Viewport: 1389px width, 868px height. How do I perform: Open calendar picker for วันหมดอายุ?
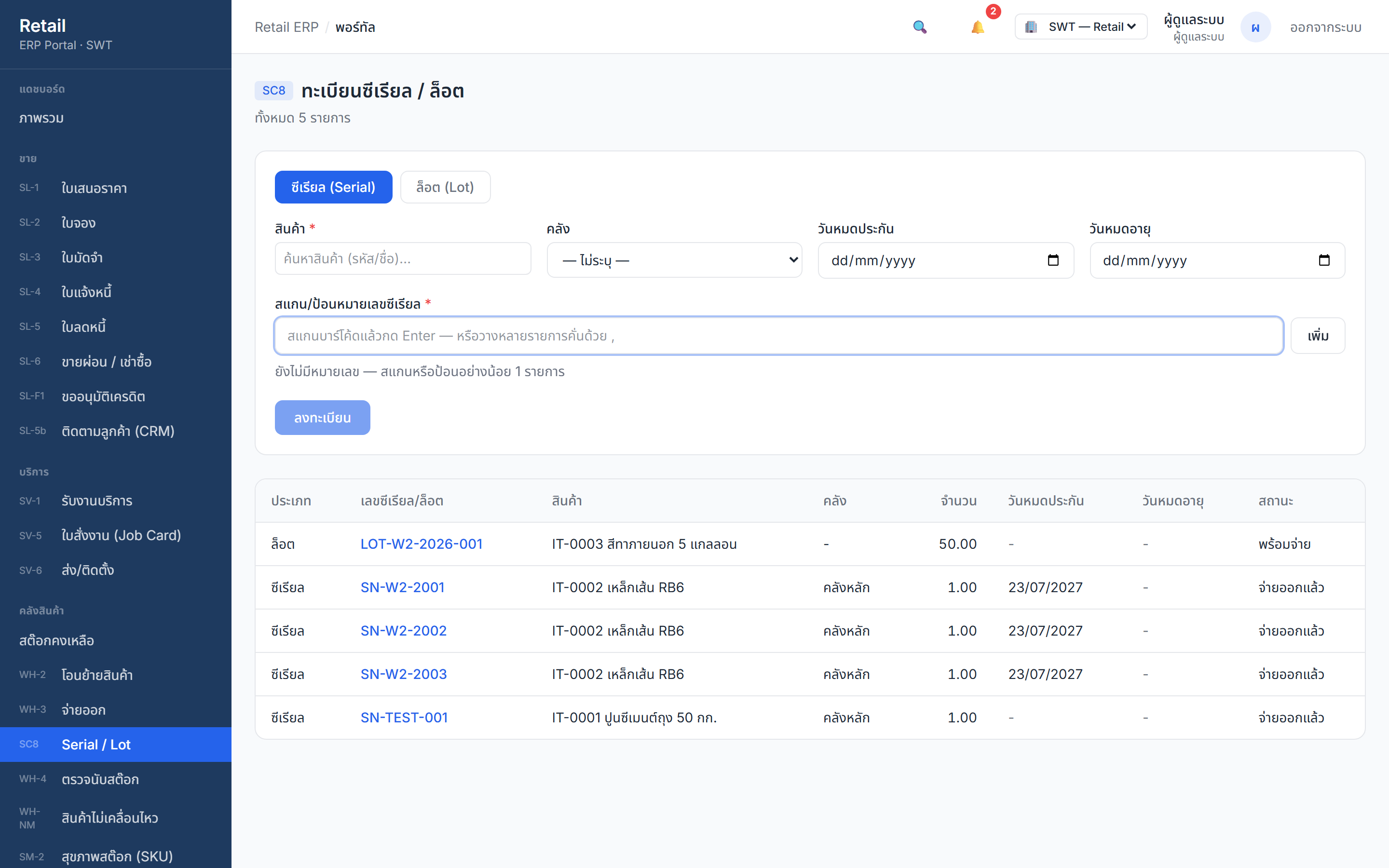pyautogui.click(x=1324, y=260)
